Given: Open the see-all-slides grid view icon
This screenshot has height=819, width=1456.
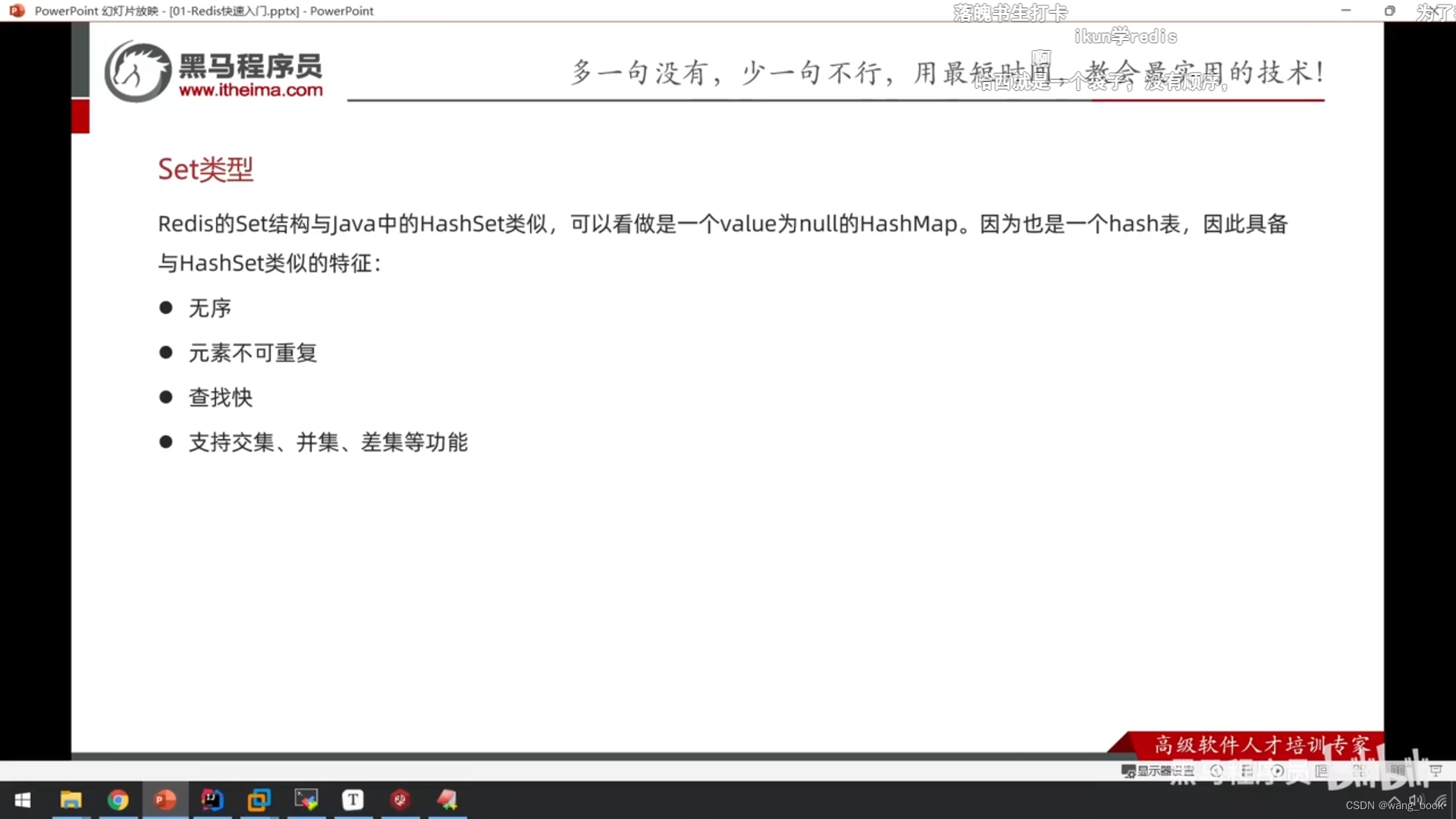Looking at the screenshot, I should tap(1361, 771).
